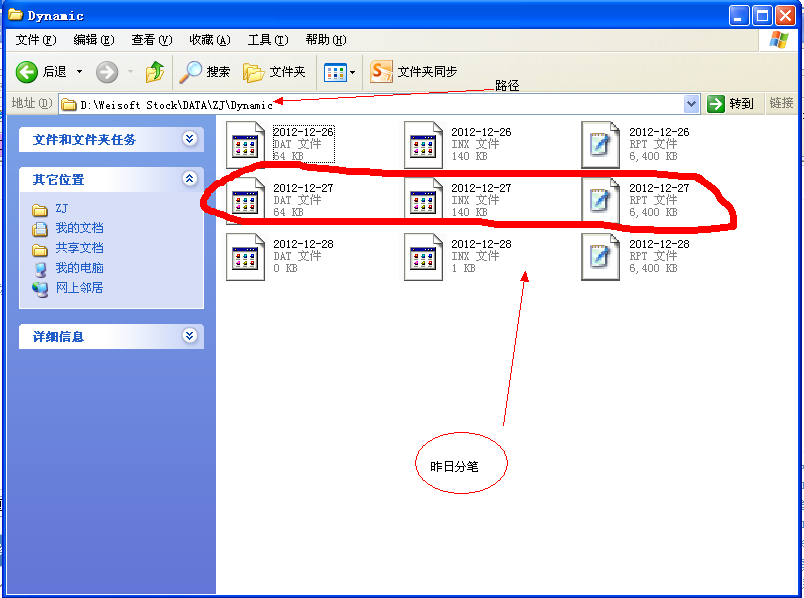Open the address bar dropdown arrow
Image resolution: width=804 pixels, height=598 pixels.
tap(691, 104)
